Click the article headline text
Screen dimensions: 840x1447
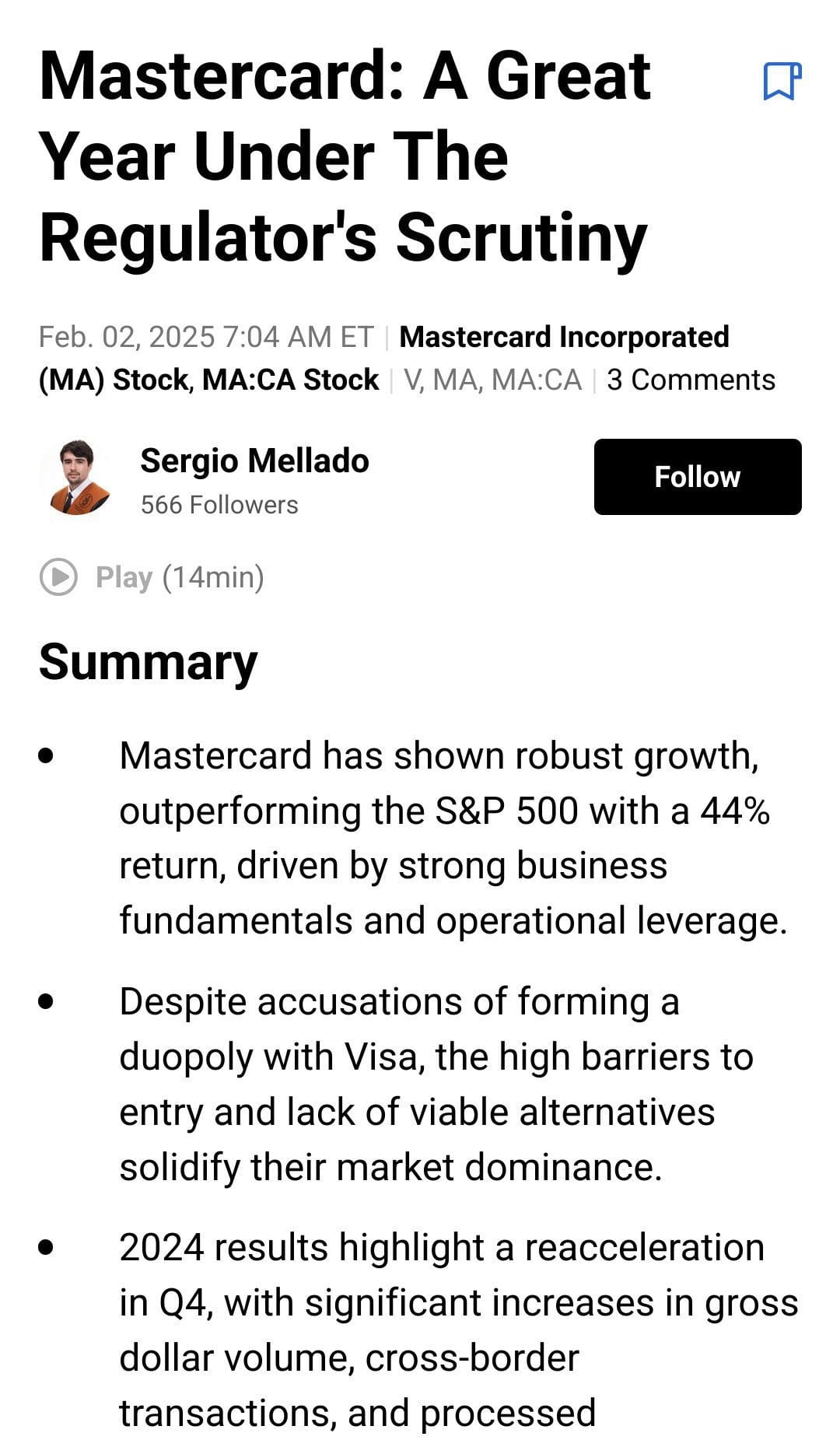(344, 157)
